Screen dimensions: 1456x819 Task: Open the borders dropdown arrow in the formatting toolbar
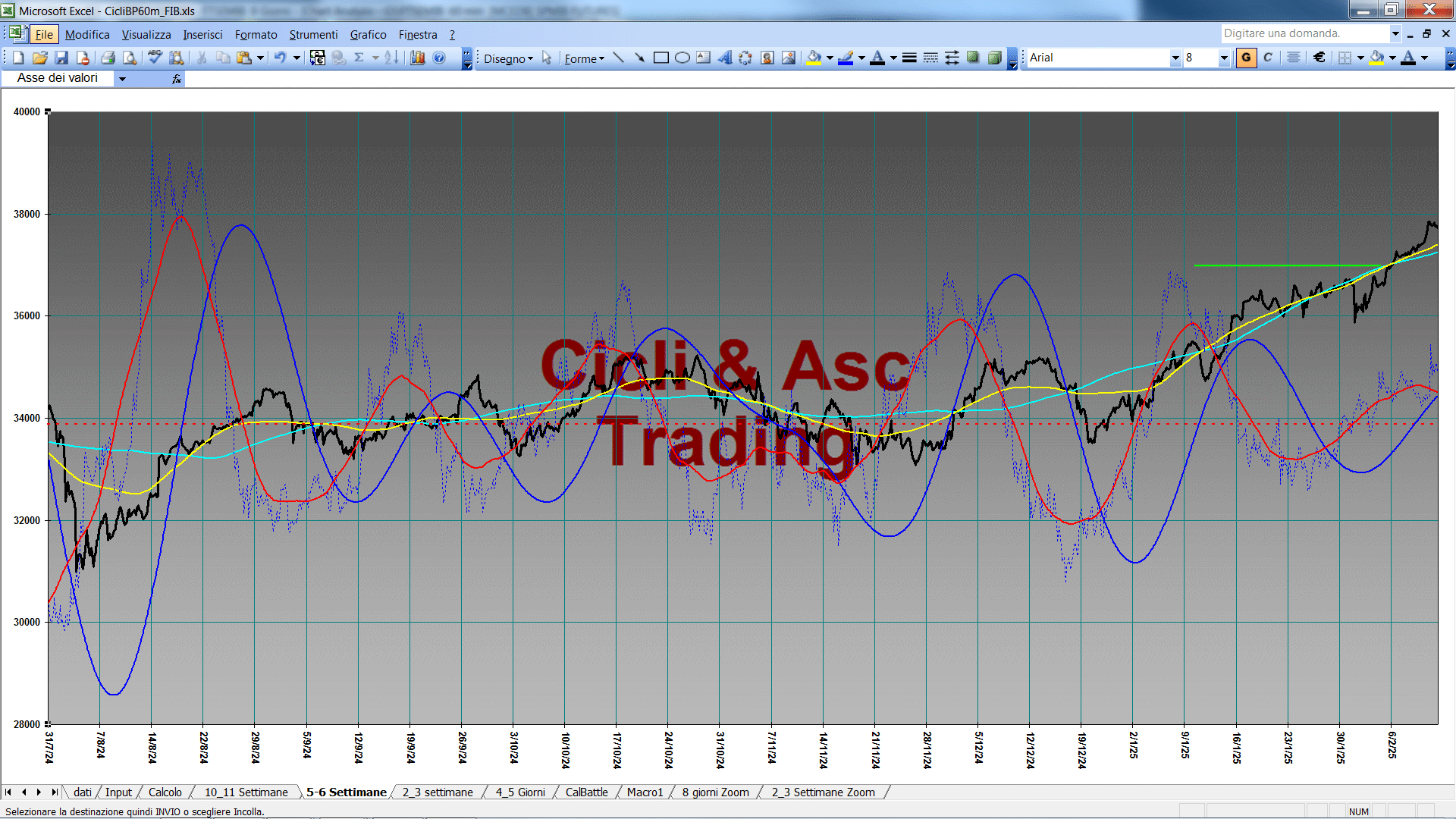coord(1360,58)
